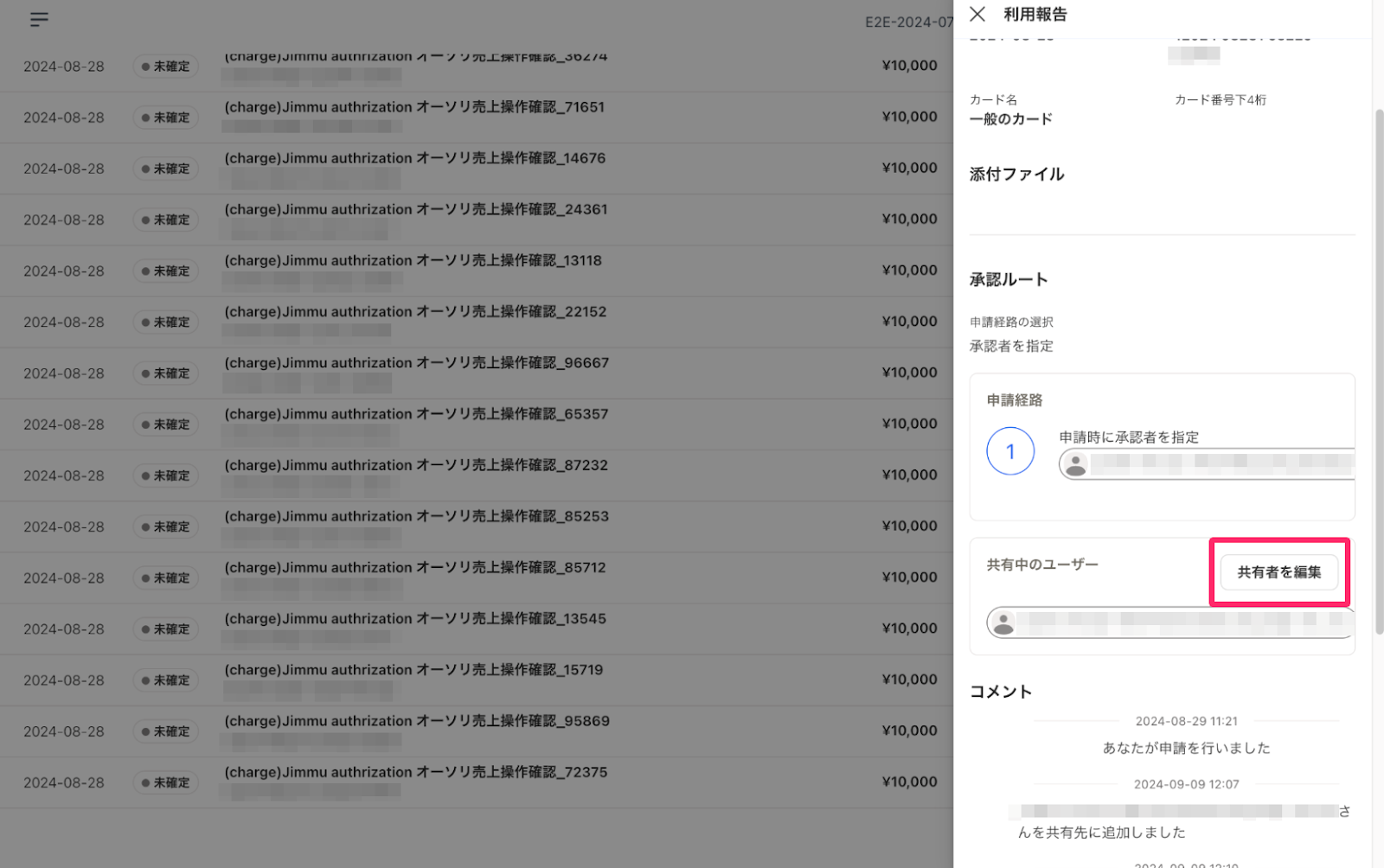This screenshot has width=1384, height=868.
Task: Click the ¥10,000 amount on row 14676
Action: 909,168
